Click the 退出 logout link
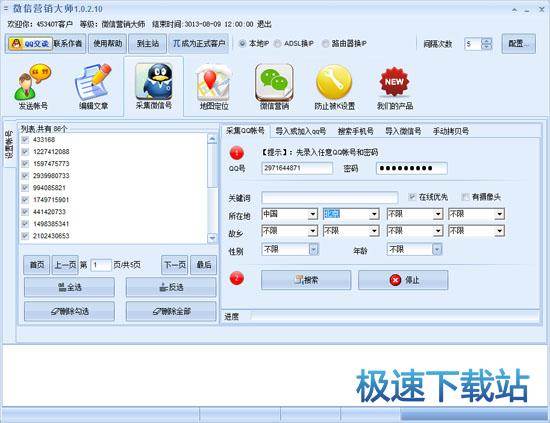Viewport: 550px width, 423px height. tap(264, 24)
